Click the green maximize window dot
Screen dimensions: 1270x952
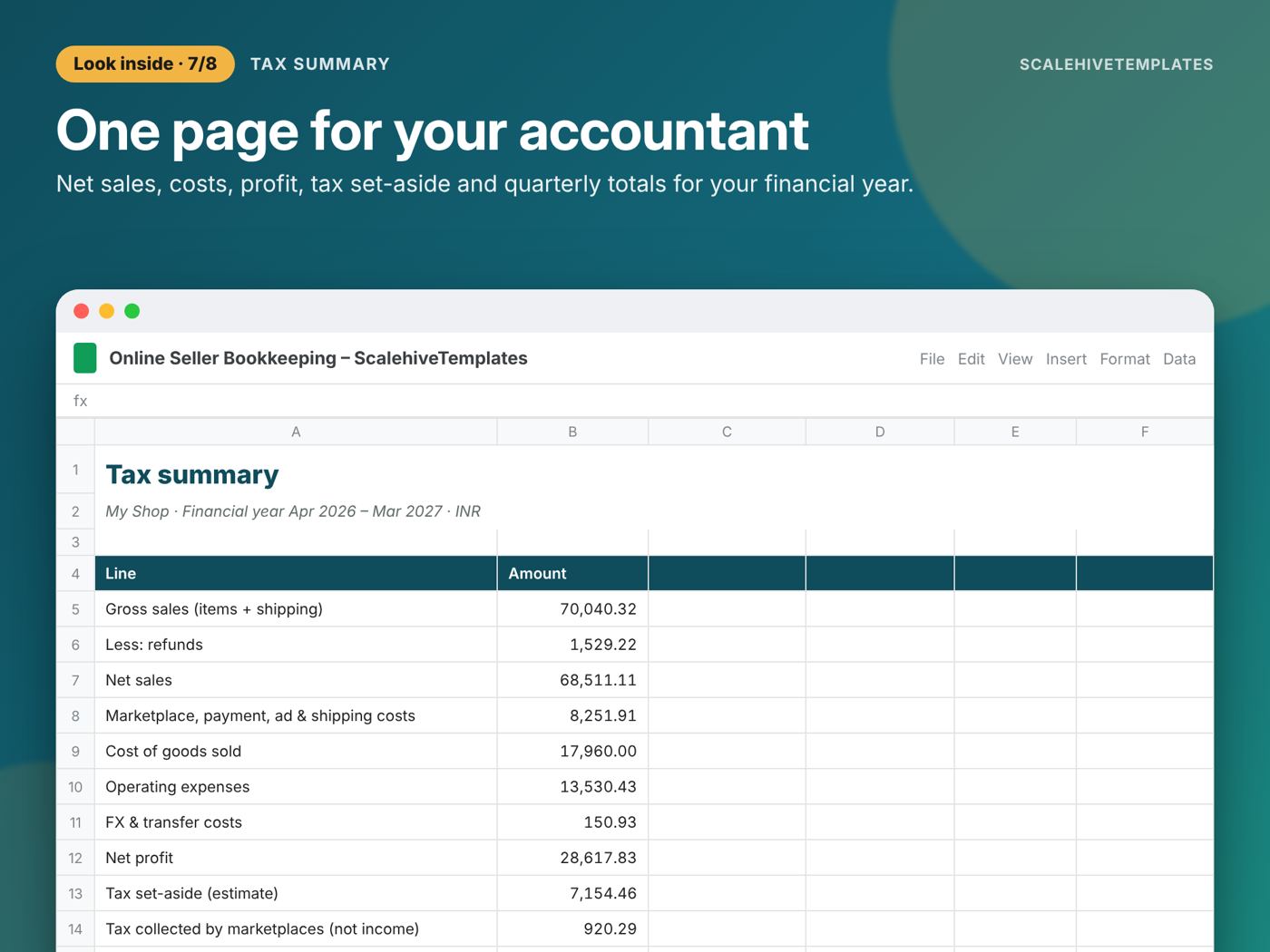tap(132, 311)
